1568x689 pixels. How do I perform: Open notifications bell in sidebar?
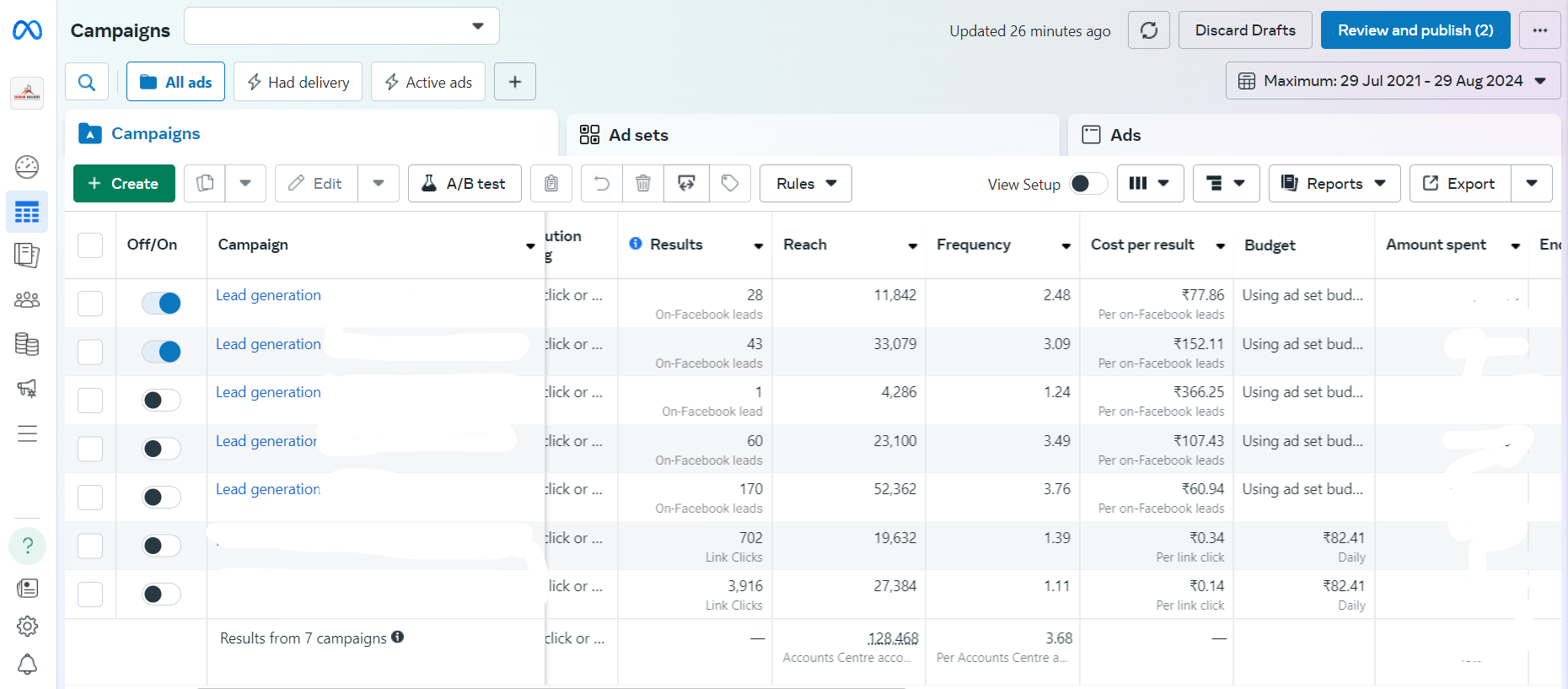[27, 665]
